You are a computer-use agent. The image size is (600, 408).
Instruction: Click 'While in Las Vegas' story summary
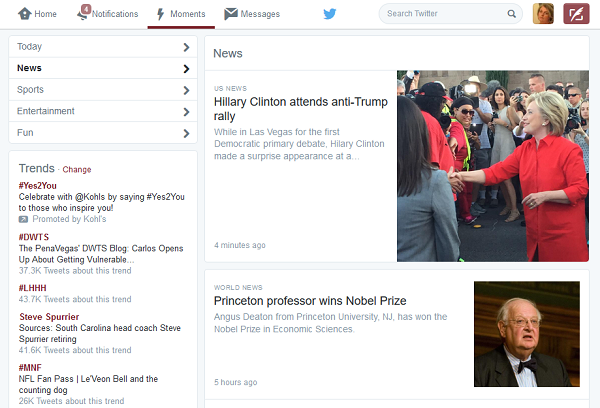click(299, 144)
